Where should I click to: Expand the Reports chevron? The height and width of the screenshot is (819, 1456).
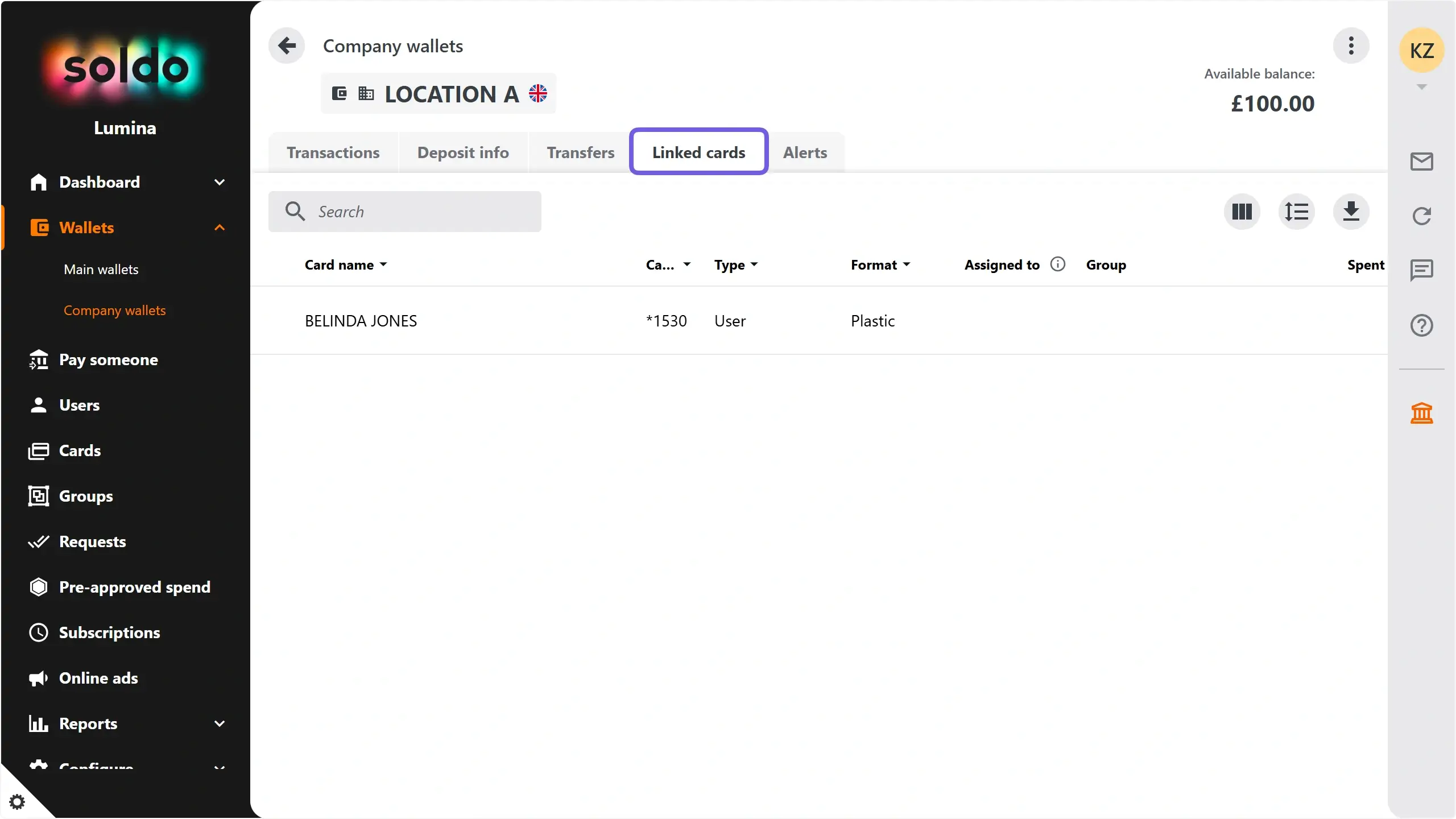coord(220,723)
